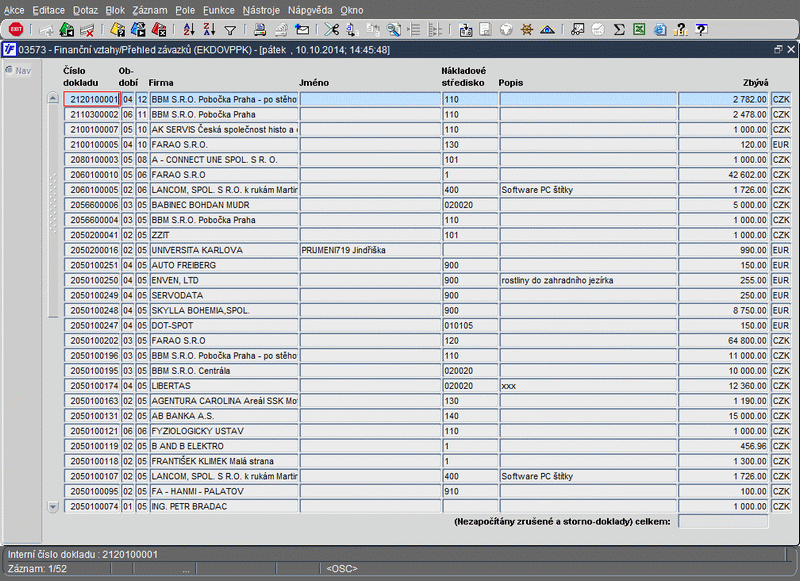This screenshot has width=800, height=581.
Task: Click document number field 2120100001
Action: coord(92,99)
